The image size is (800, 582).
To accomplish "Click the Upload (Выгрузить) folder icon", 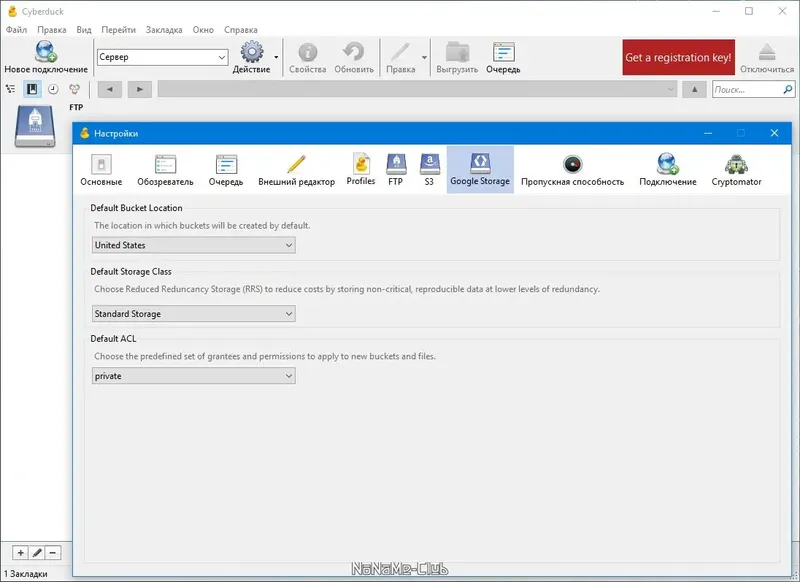I will (x=457, y=52).
